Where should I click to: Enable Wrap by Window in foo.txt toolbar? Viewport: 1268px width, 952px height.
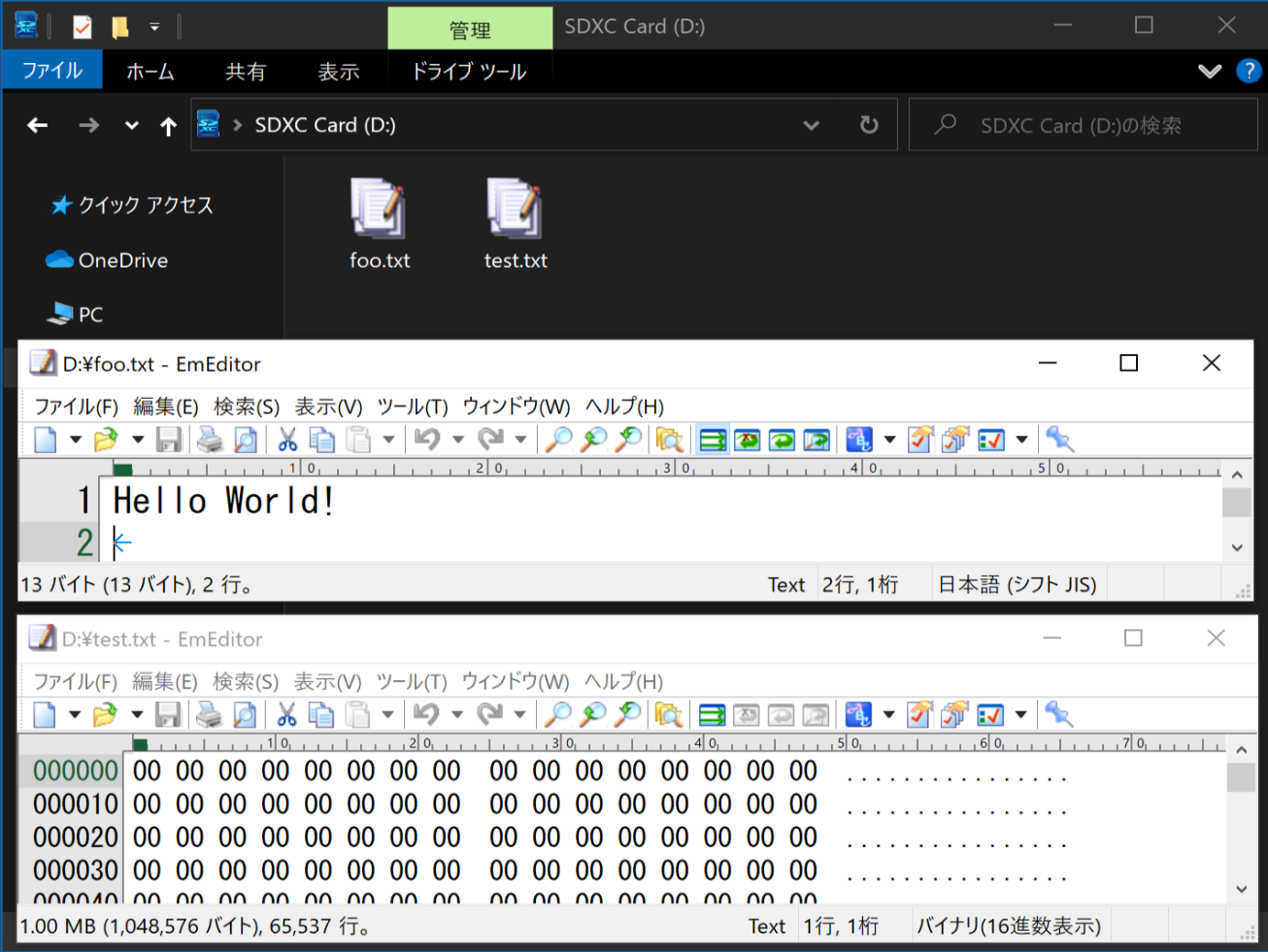[782, 440]
